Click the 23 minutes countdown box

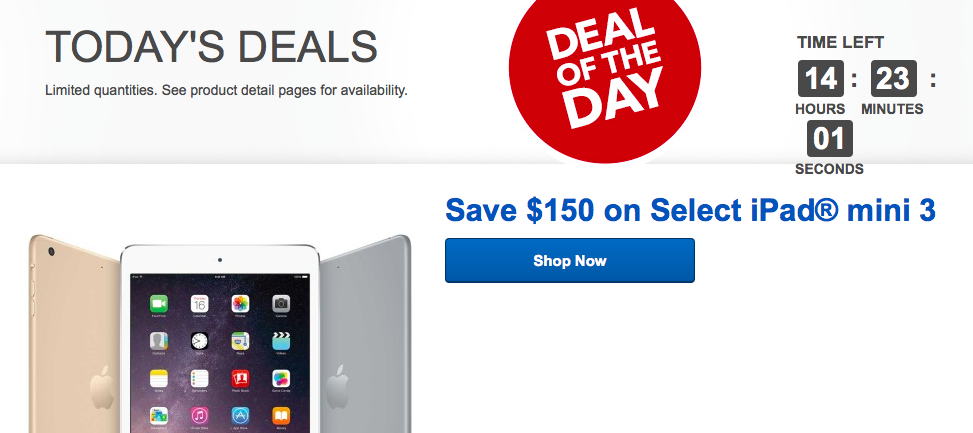click(894, 79)
